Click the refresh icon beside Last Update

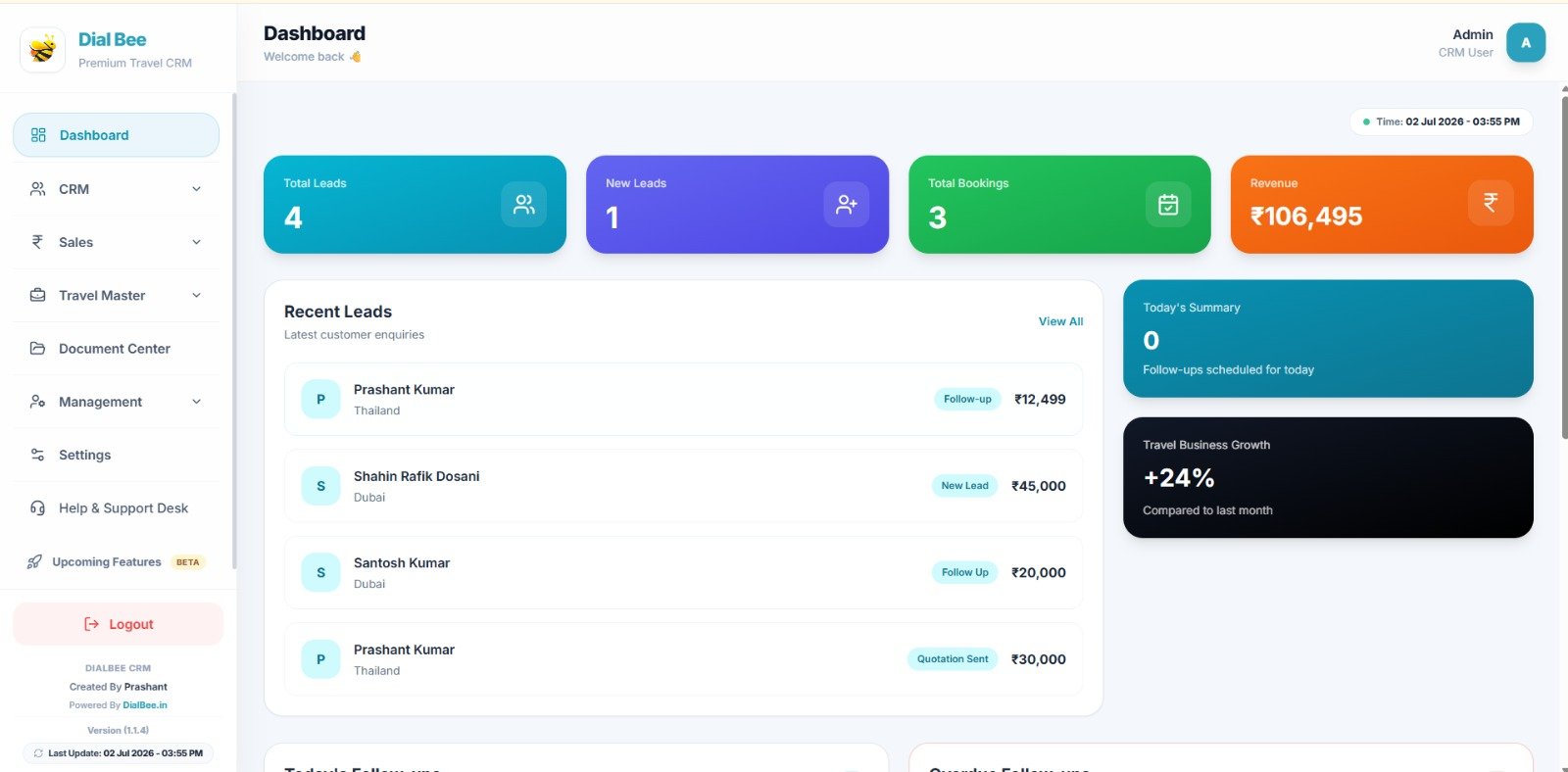(x=38, y=753)
